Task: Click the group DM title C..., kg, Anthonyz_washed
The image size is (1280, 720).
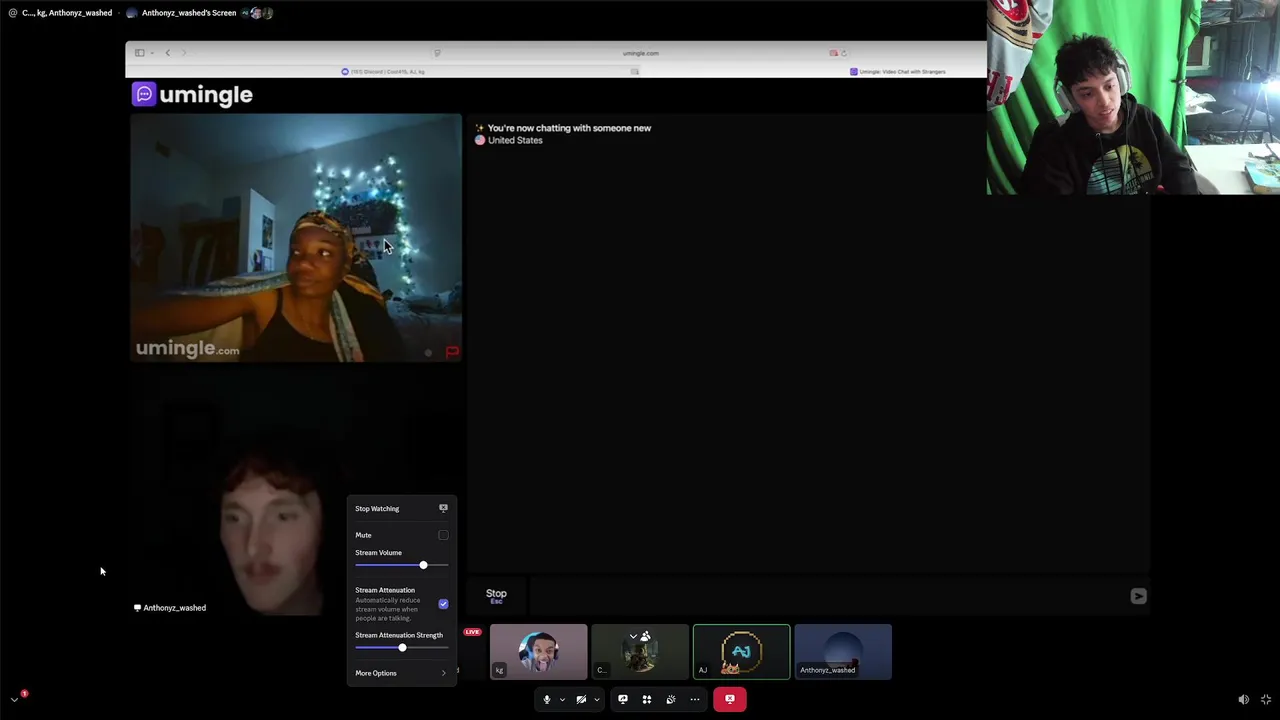Action: 67,13
